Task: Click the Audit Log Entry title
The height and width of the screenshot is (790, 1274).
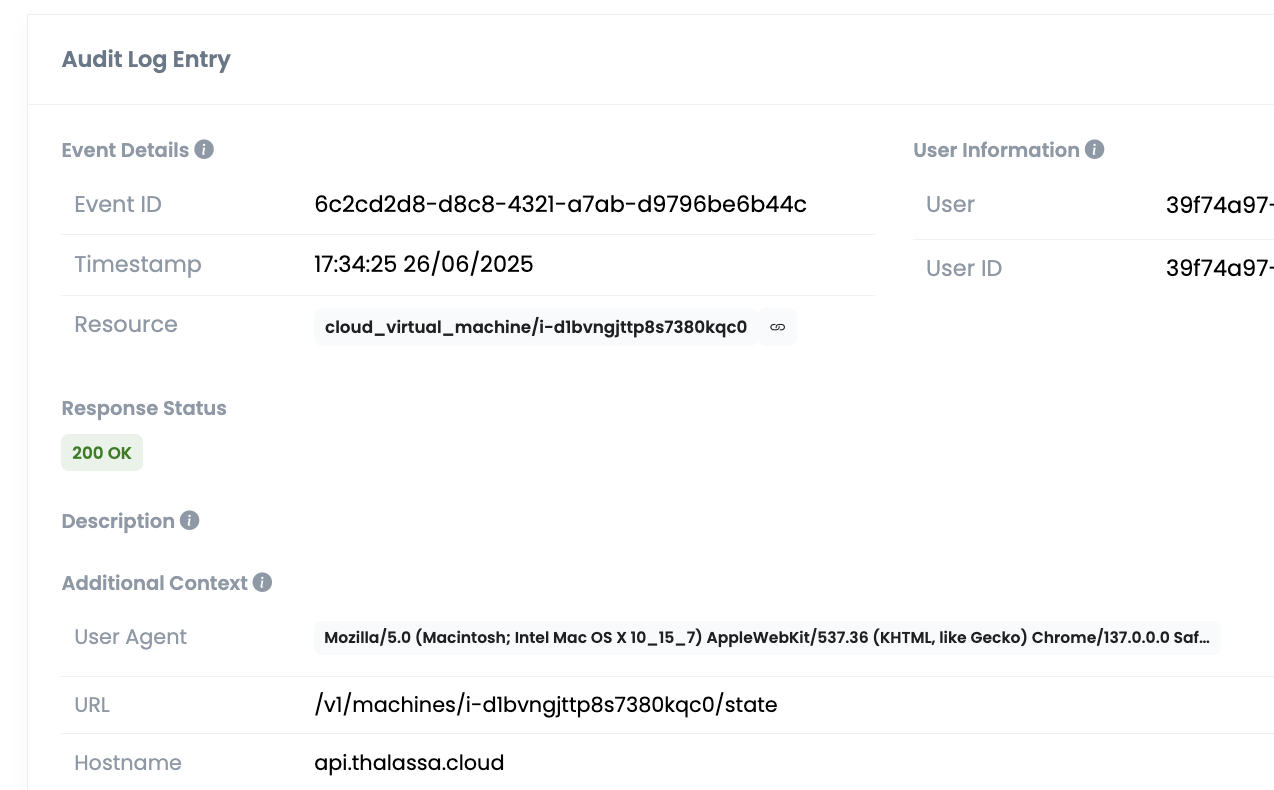Action: [146, 59]
